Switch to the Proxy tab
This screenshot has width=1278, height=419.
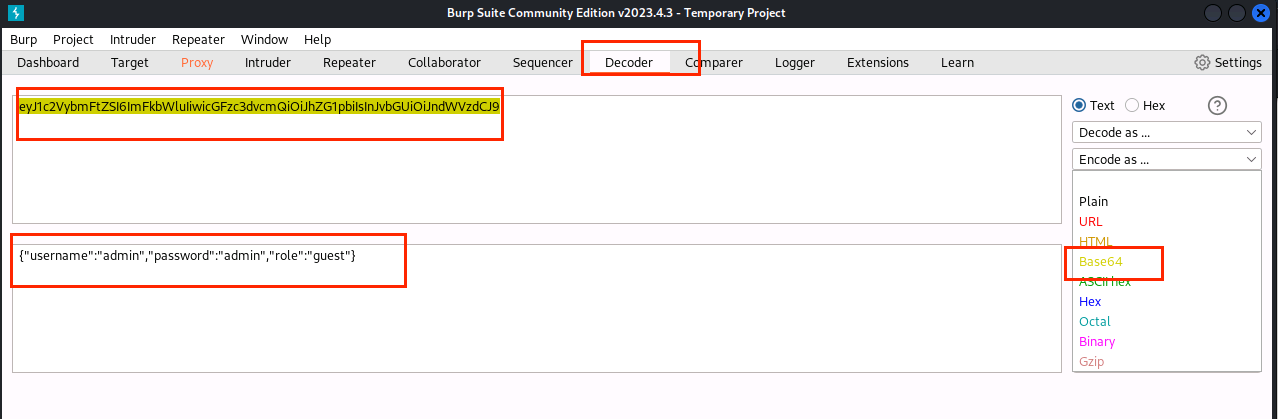197,62
